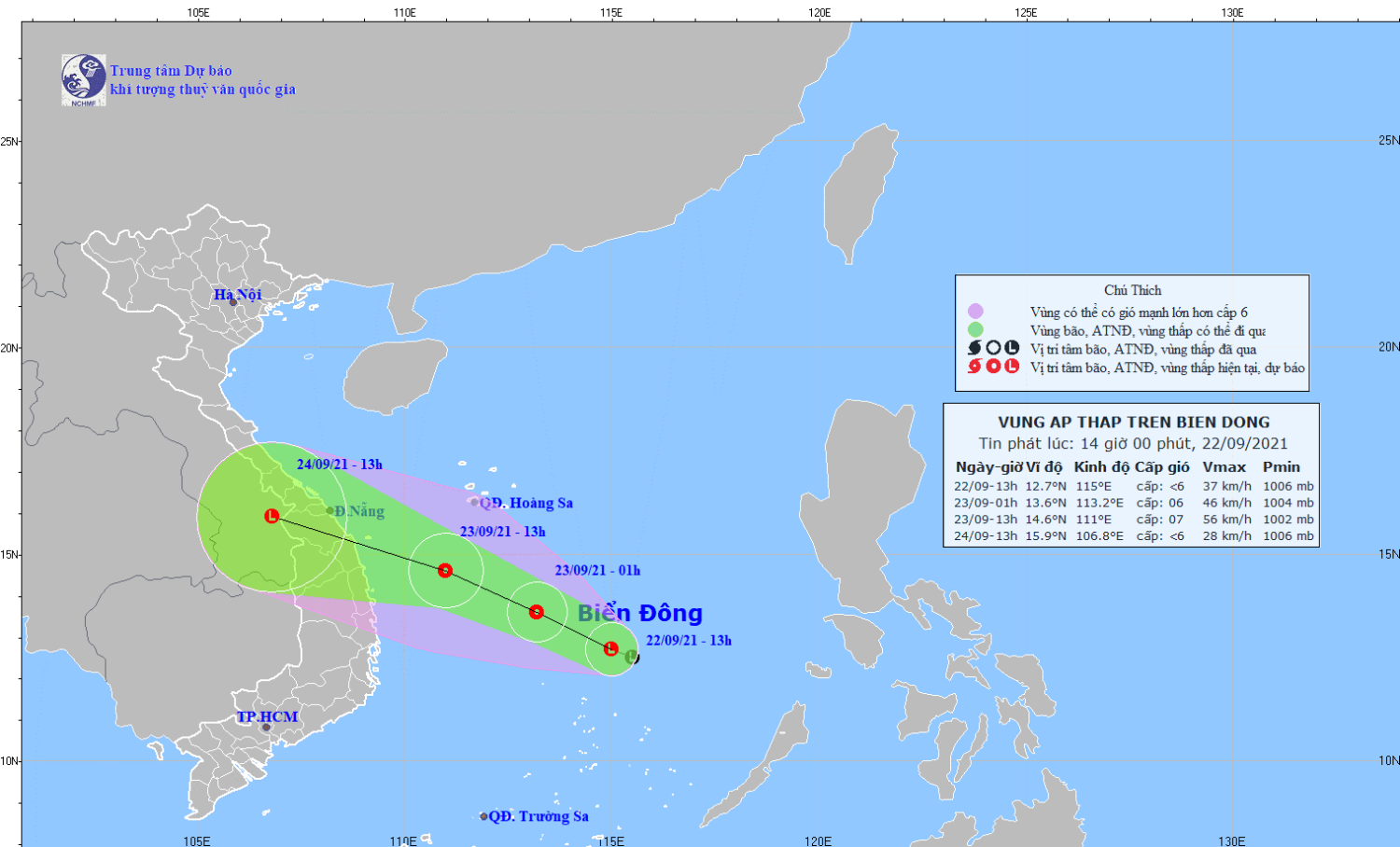
Task: Click the NCHMF logo in the header
Action: click(83, 79)
